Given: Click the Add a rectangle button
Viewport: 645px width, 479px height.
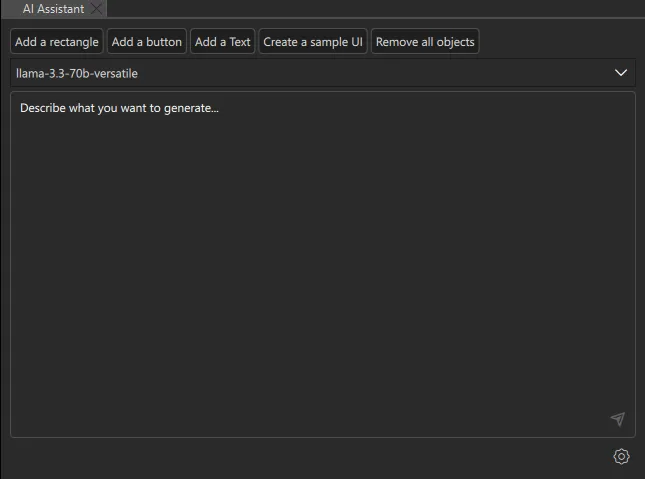Looking at the screenshot, I should (57, 42).
